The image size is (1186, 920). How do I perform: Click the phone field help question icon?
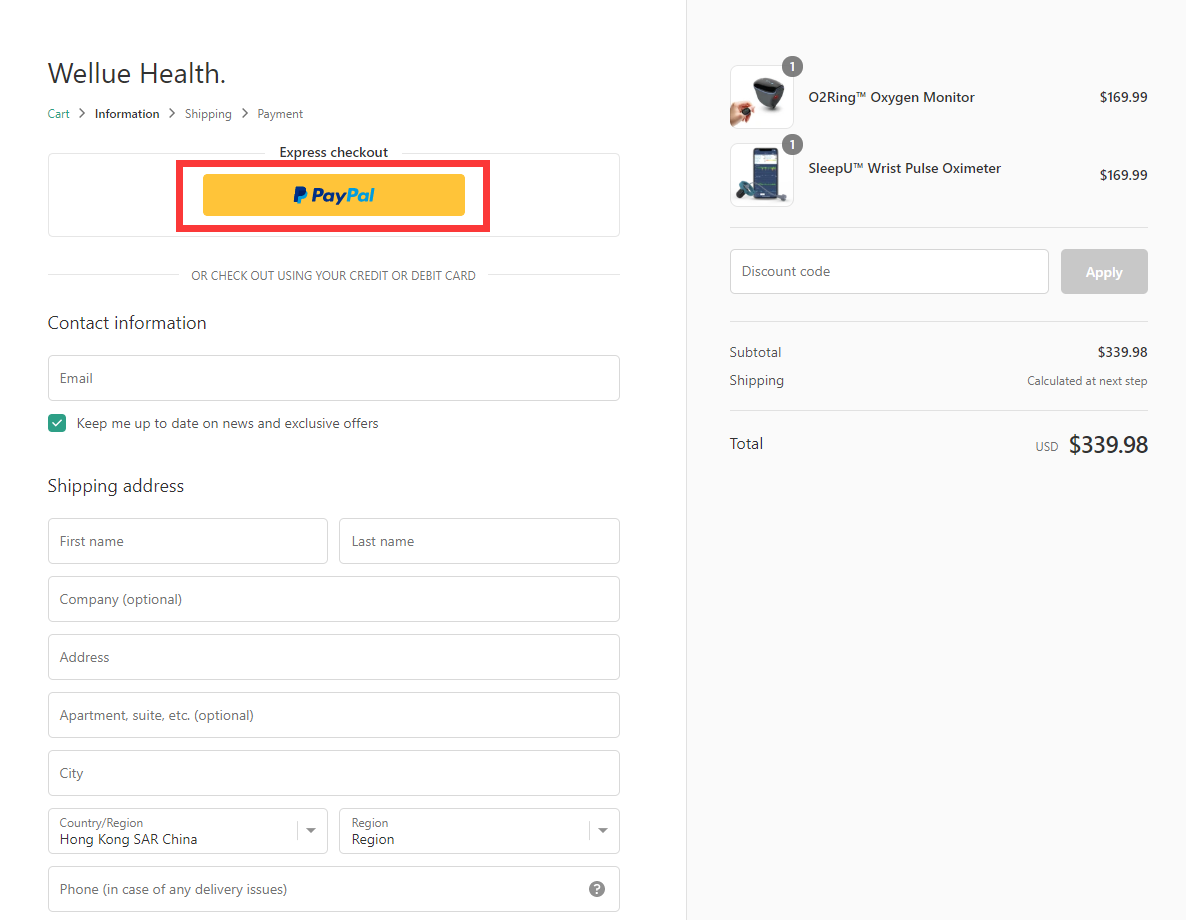point(597,889)
